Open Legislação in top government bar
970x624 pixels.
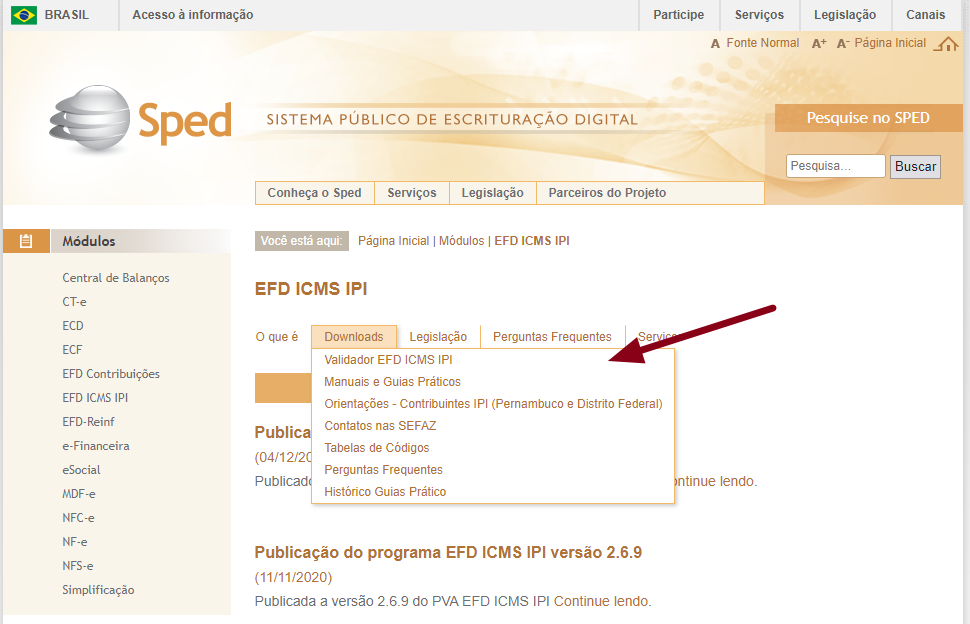click(844, 15)
